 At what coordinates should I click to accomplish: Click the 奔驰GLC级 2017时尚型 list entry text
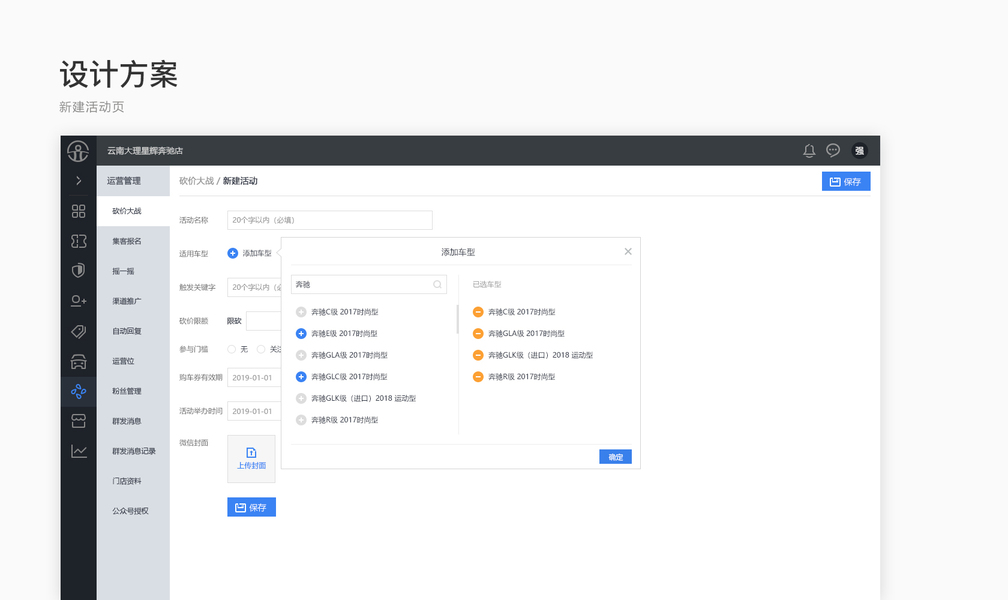349,377
